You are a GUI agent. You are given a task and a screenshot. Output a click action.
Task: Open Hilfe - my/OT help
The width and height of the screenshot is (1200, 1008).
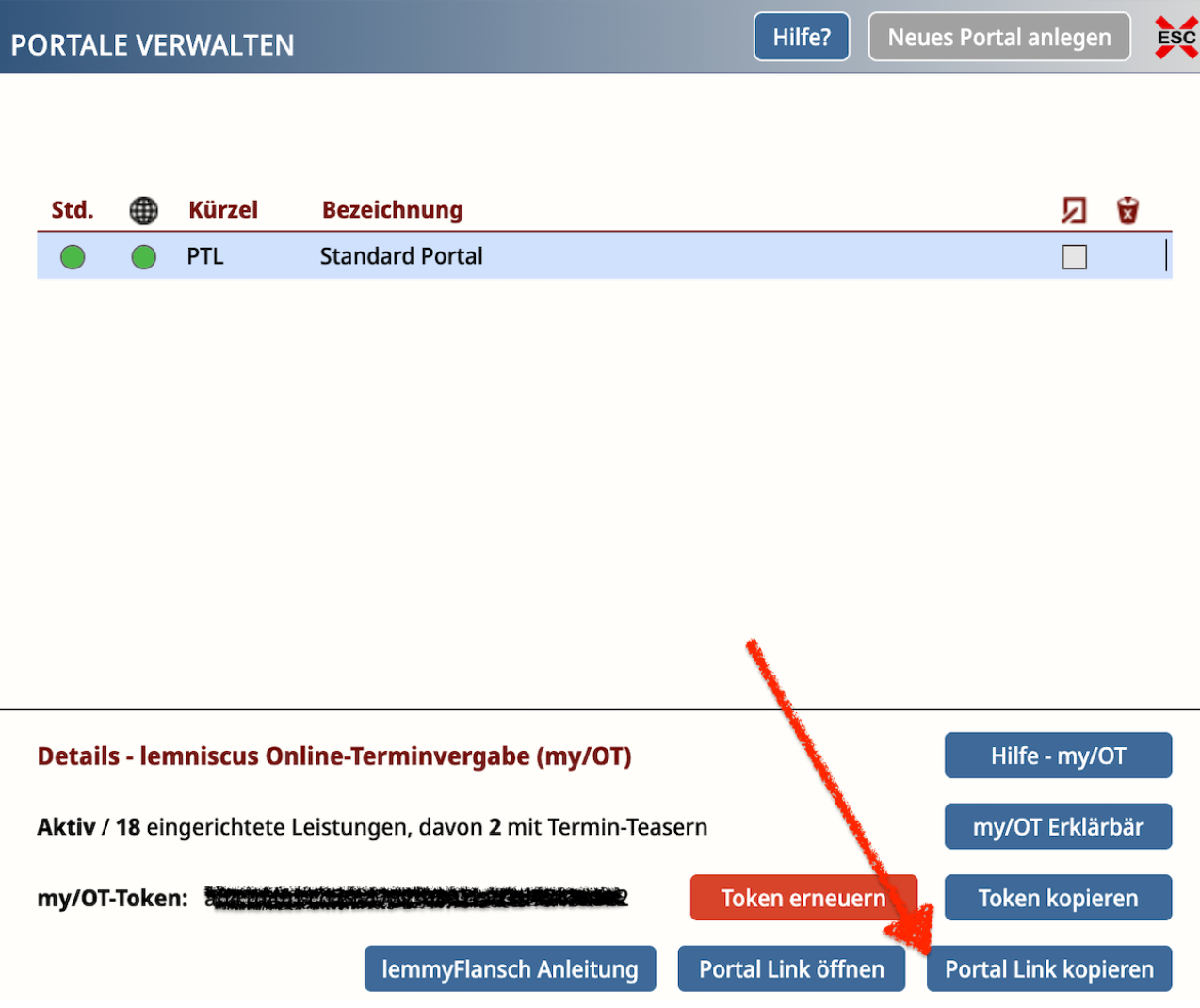[1058, 756]
